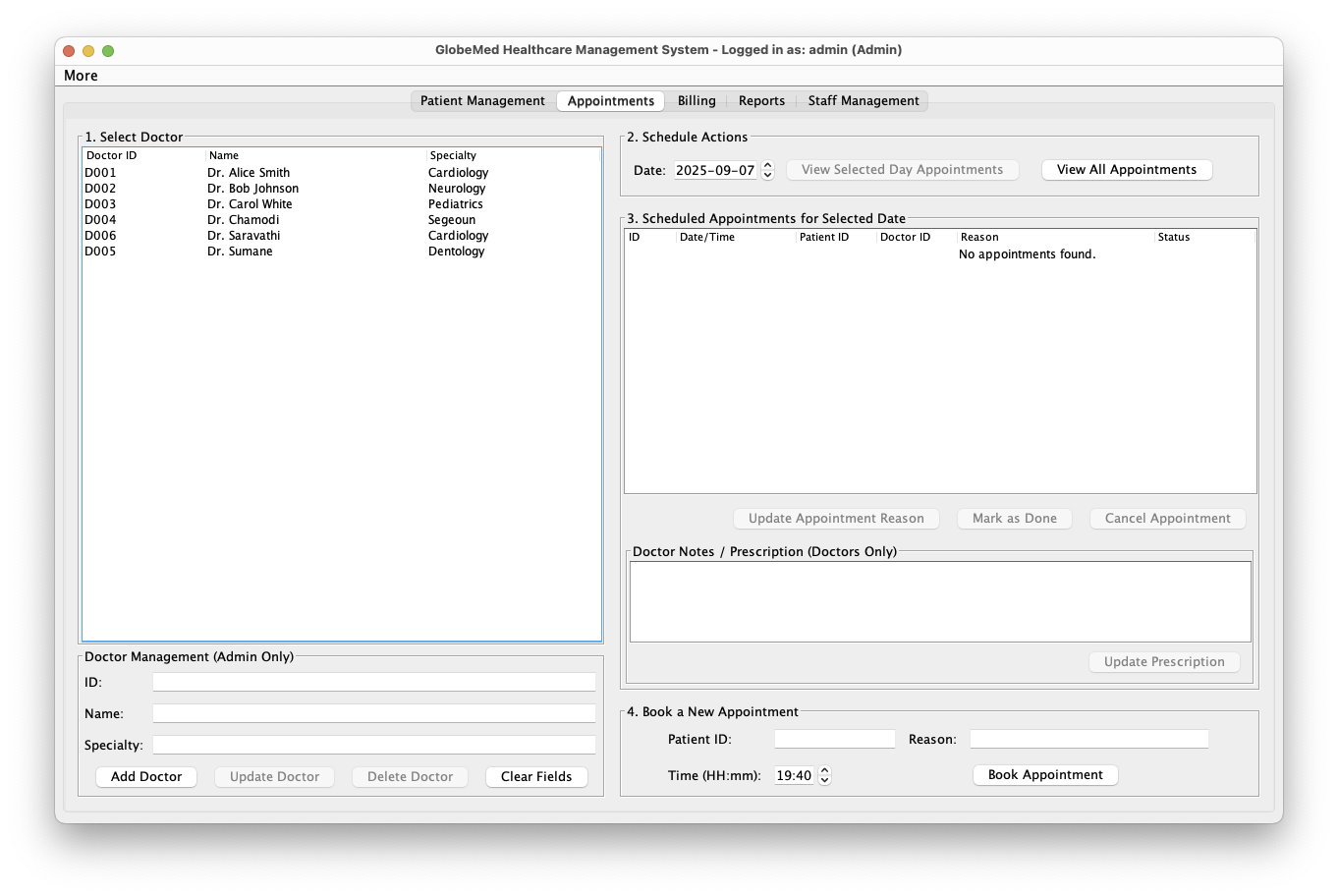Increment the Date spinner up arrow
Image resolution: width=1338 pixels, height=896 pixels.
pyautogui.click(x=768, y=165)
